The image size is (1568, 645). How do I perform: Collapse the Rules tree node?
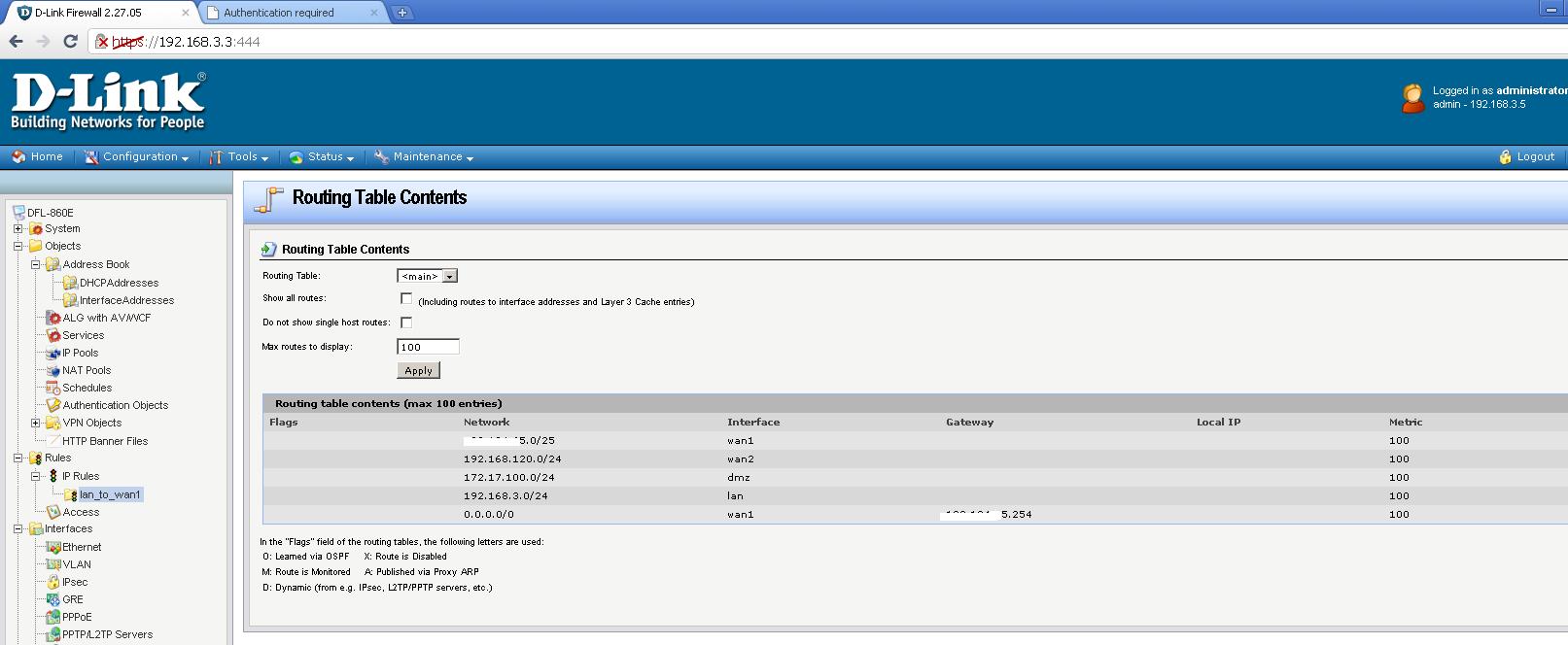pos(17,458)
